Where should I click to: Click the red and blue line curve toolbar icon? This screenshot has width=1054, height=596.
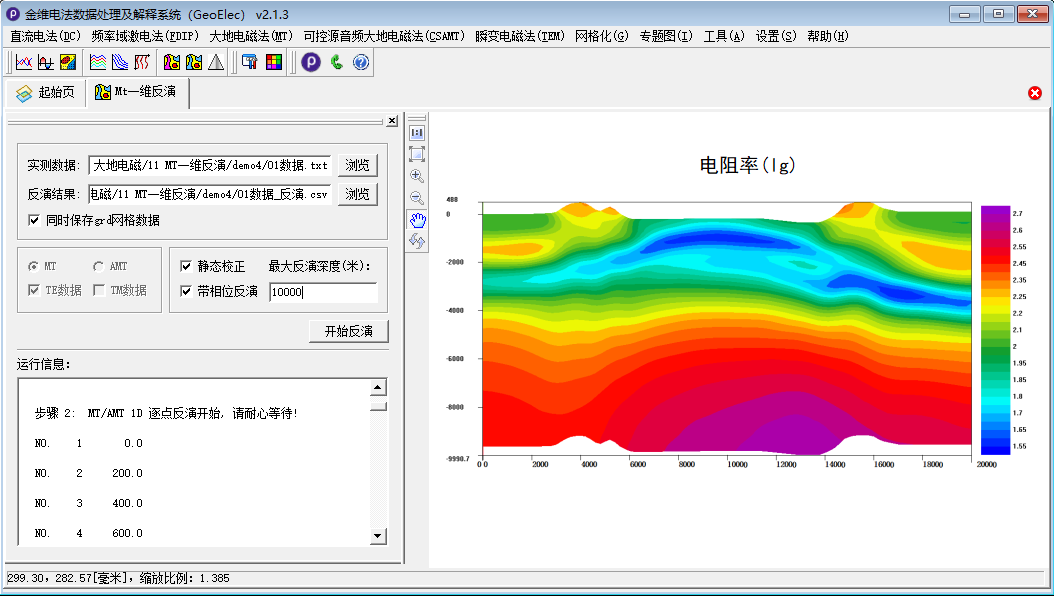click(24, 62)
